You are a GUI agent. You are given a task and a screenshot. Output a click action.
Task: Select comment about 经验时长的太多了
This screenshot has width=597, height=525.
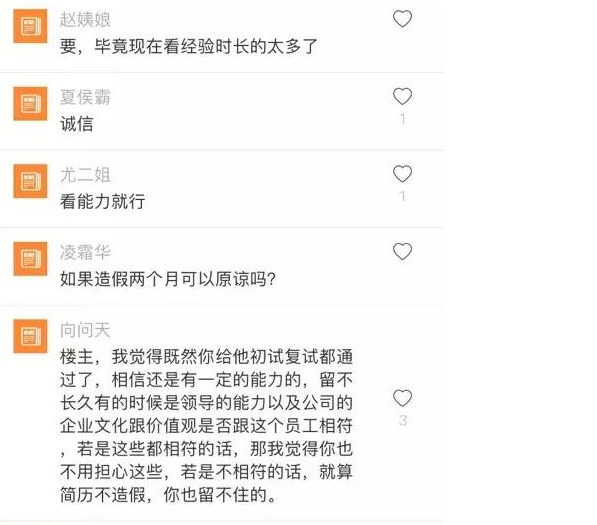[188, 46]
